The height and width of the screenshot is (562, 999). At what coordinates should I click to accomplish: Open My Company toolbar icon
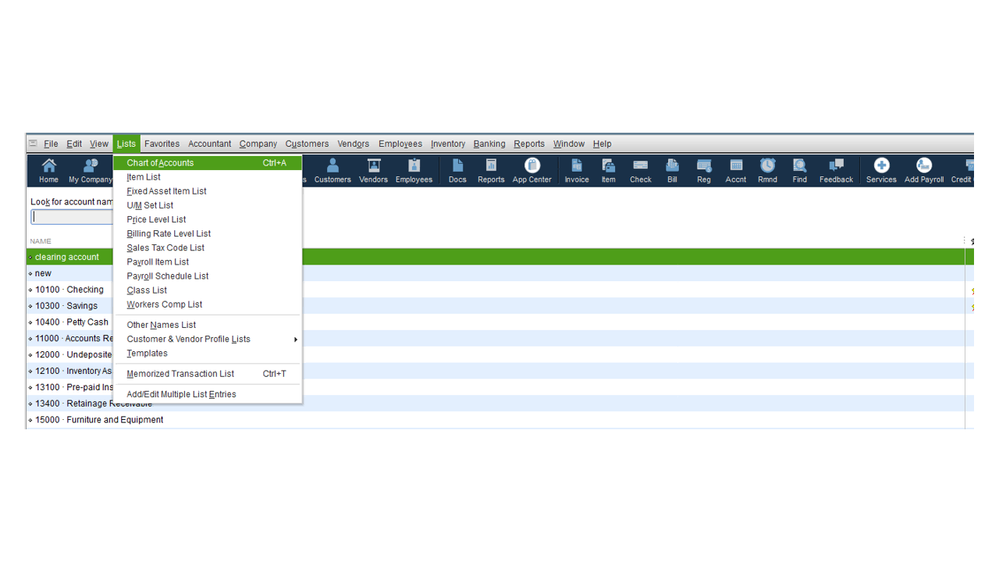click(90, 171)
